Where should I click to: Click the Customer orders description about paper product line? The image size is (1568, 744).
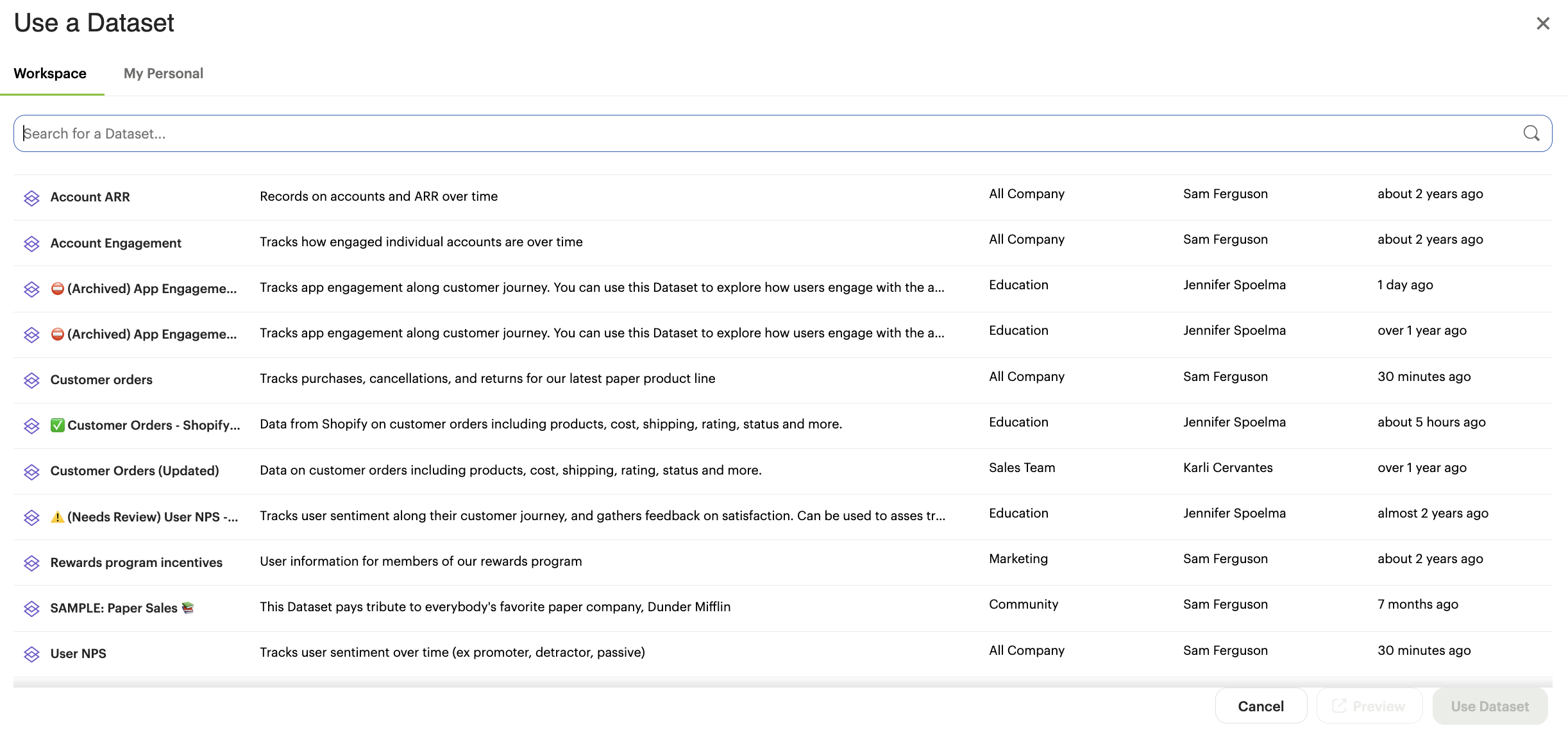tap(487, 378)
